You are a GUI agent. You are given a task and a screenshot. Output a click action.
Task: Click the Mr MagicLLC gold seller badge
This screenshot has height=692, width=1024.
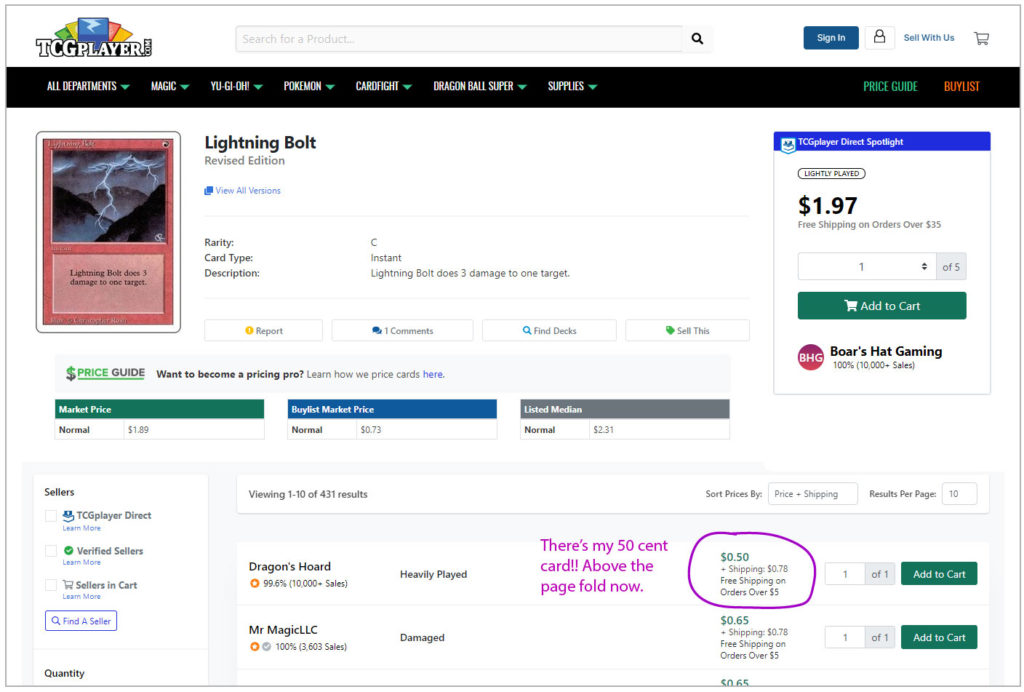(255, 646)
